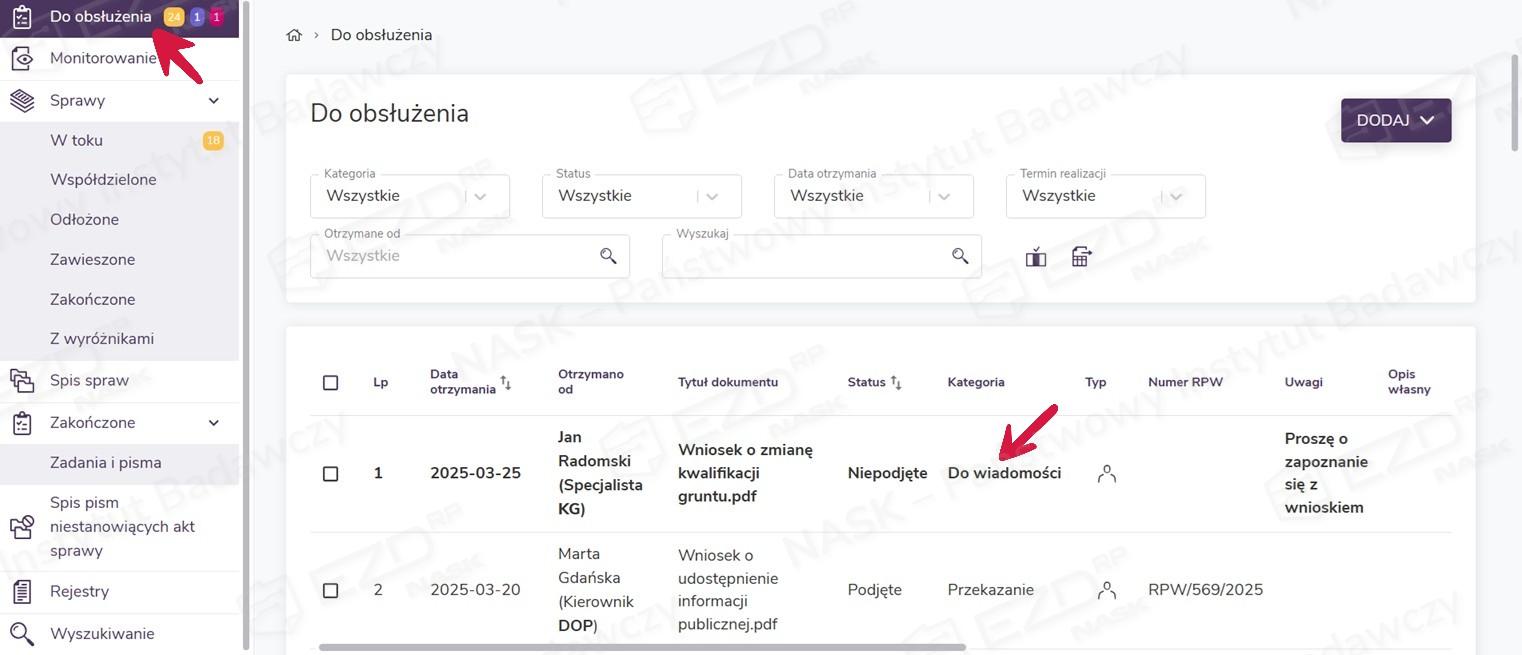Go to Spis spraw menu item
Viewport: 1522px width, 655px height.
[x=90, y=381]
